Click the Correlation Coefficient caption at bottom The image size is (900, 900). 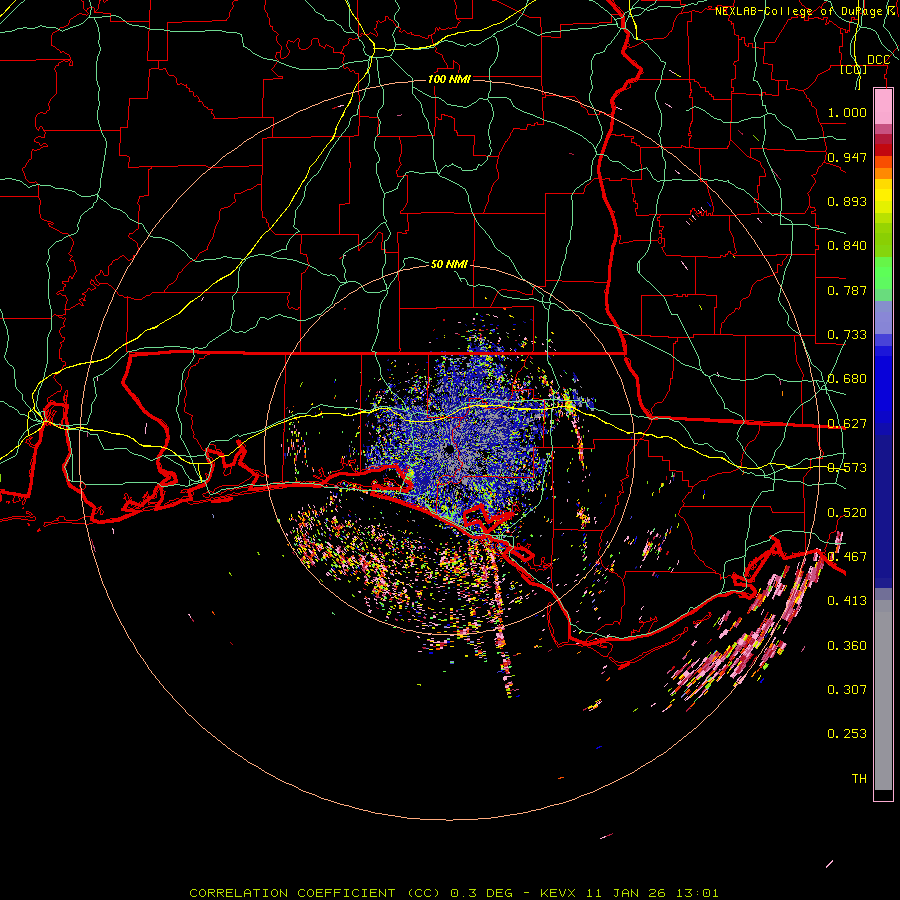point(453,893)
